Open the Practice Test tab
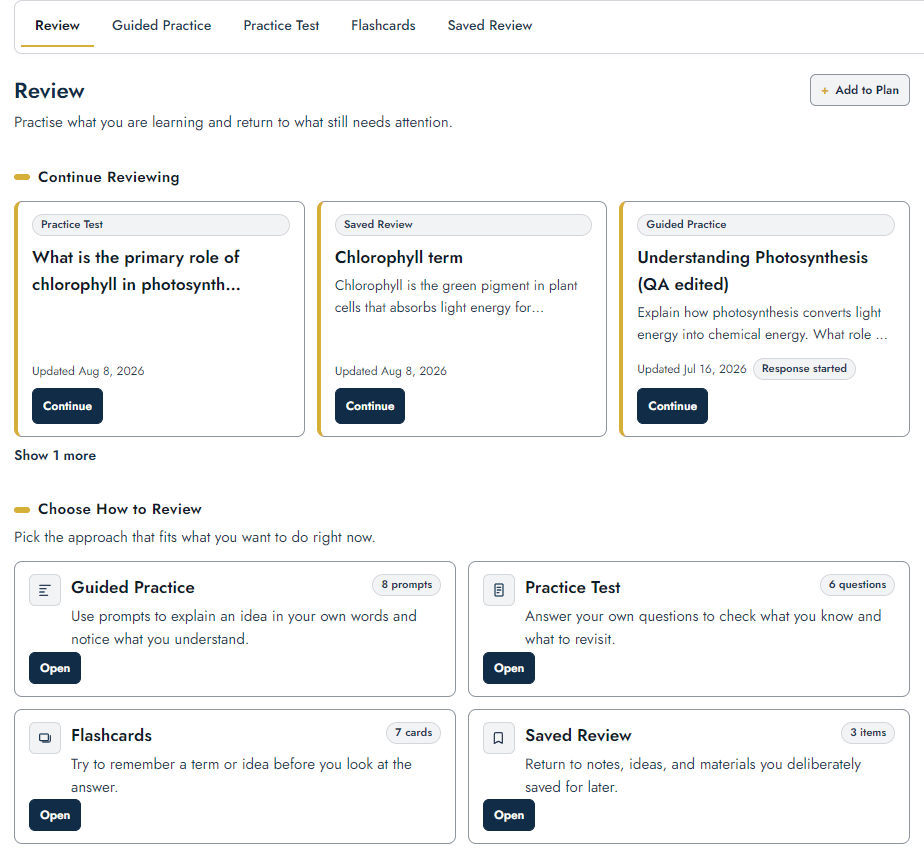The image size is (924, 857). point(281,26)
